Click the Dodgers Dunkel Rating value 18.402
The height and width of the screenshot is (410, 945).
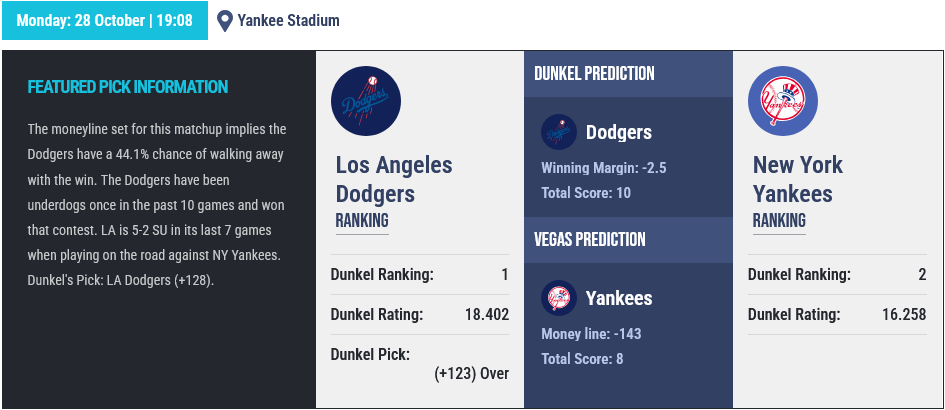(487, 315)
